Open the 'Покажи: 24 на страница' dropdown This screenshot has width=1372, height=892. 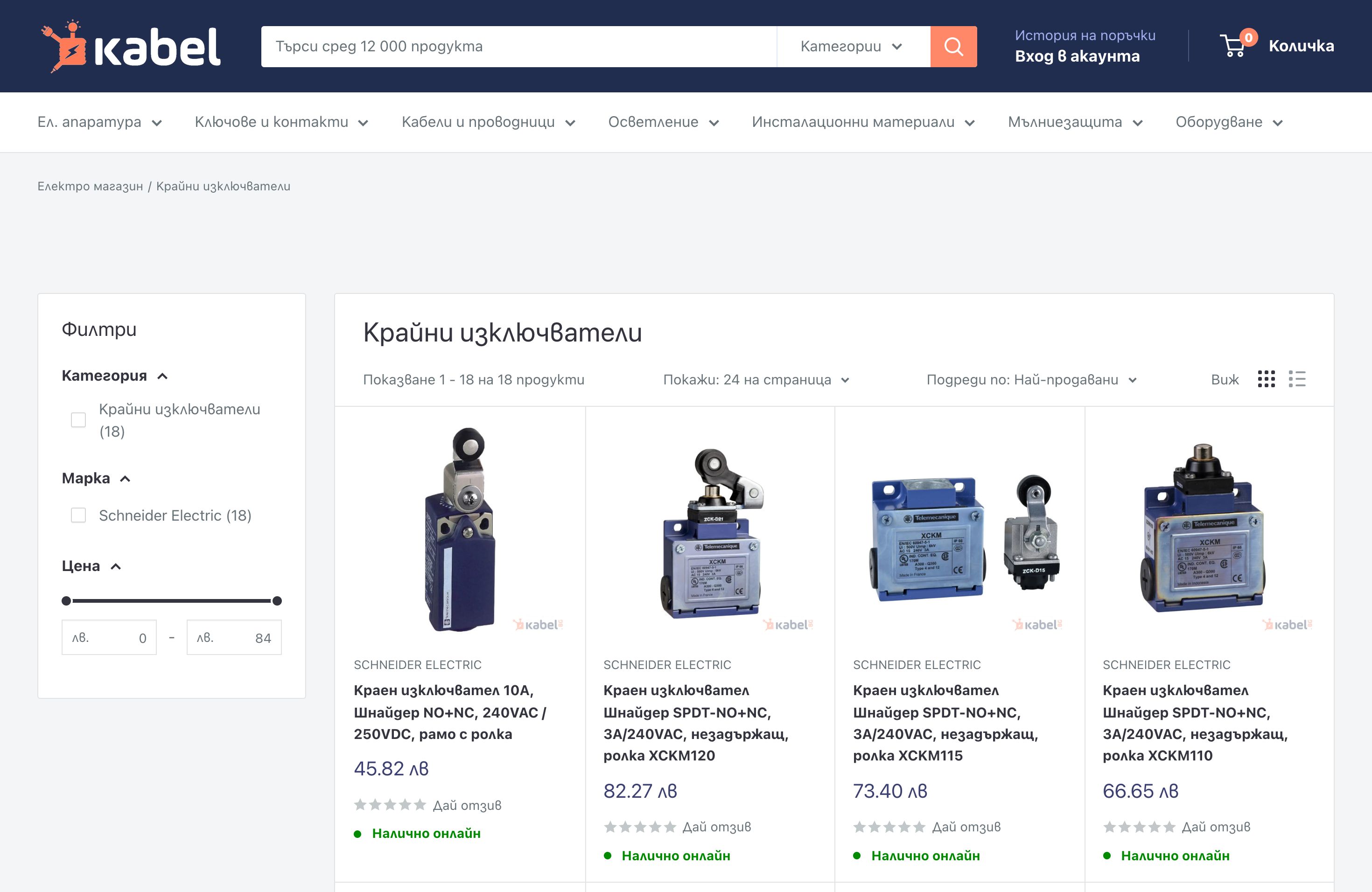pyautogui.click(x=755, y=380)
